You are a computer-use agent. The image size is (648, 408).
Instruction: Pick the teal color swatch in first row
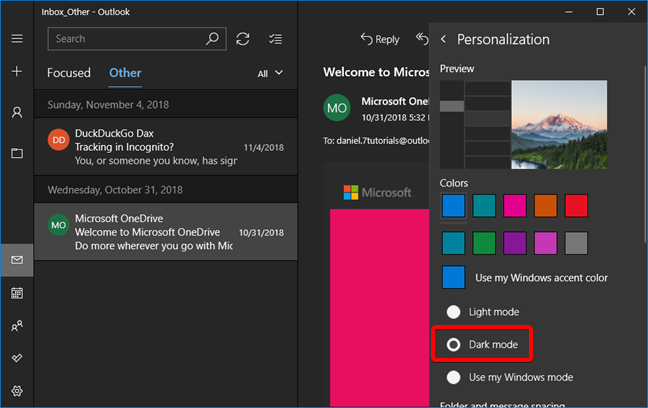(484, 205)
